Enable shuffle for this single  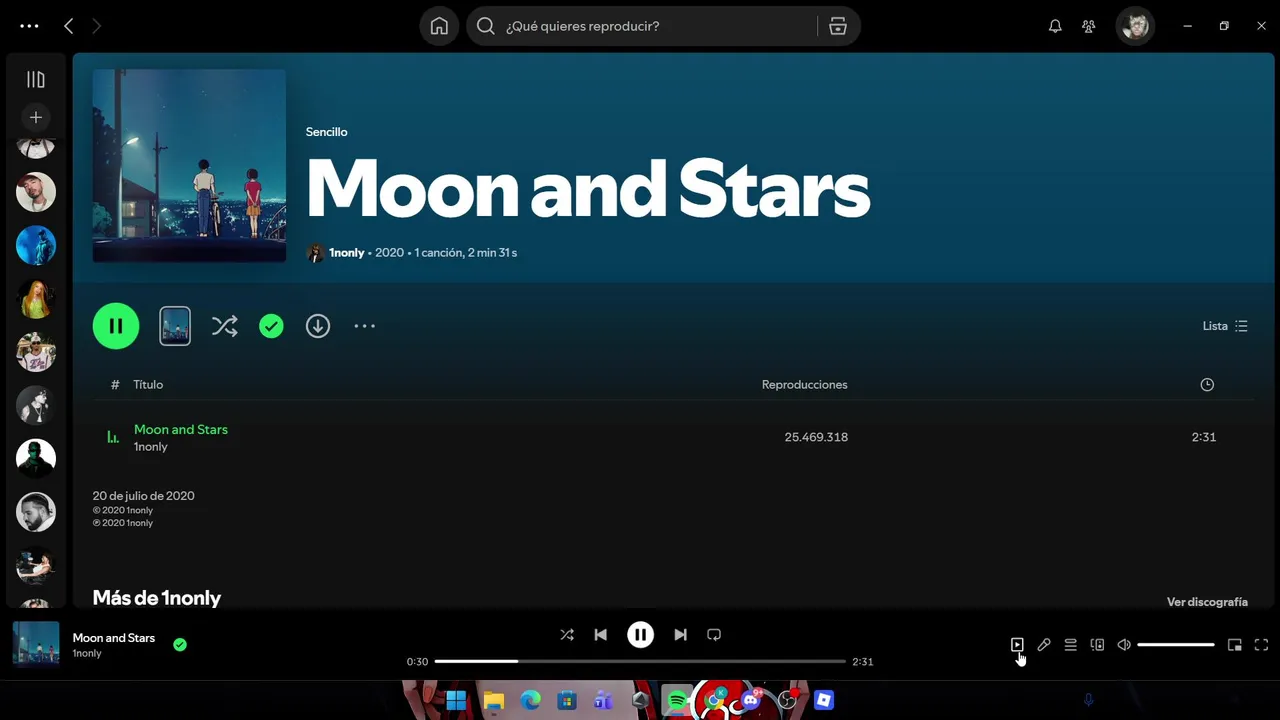225,326
